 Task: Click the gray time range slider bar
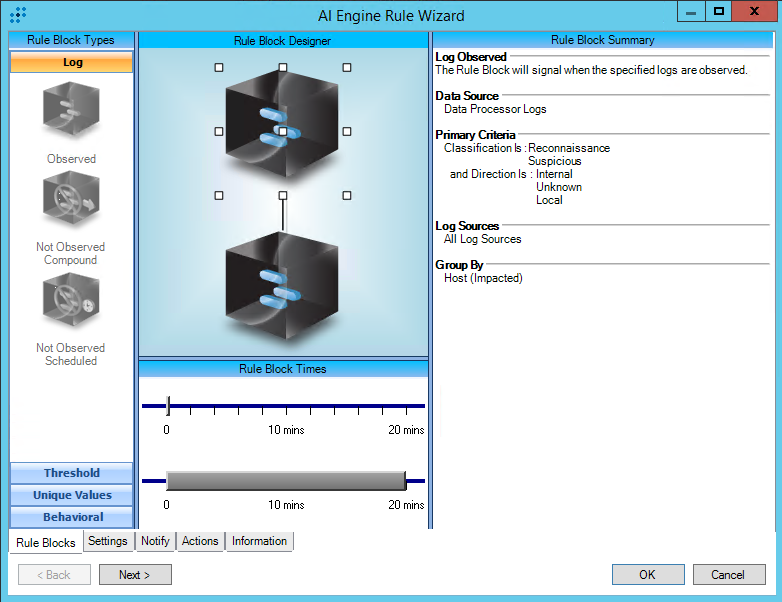[285, 480]
